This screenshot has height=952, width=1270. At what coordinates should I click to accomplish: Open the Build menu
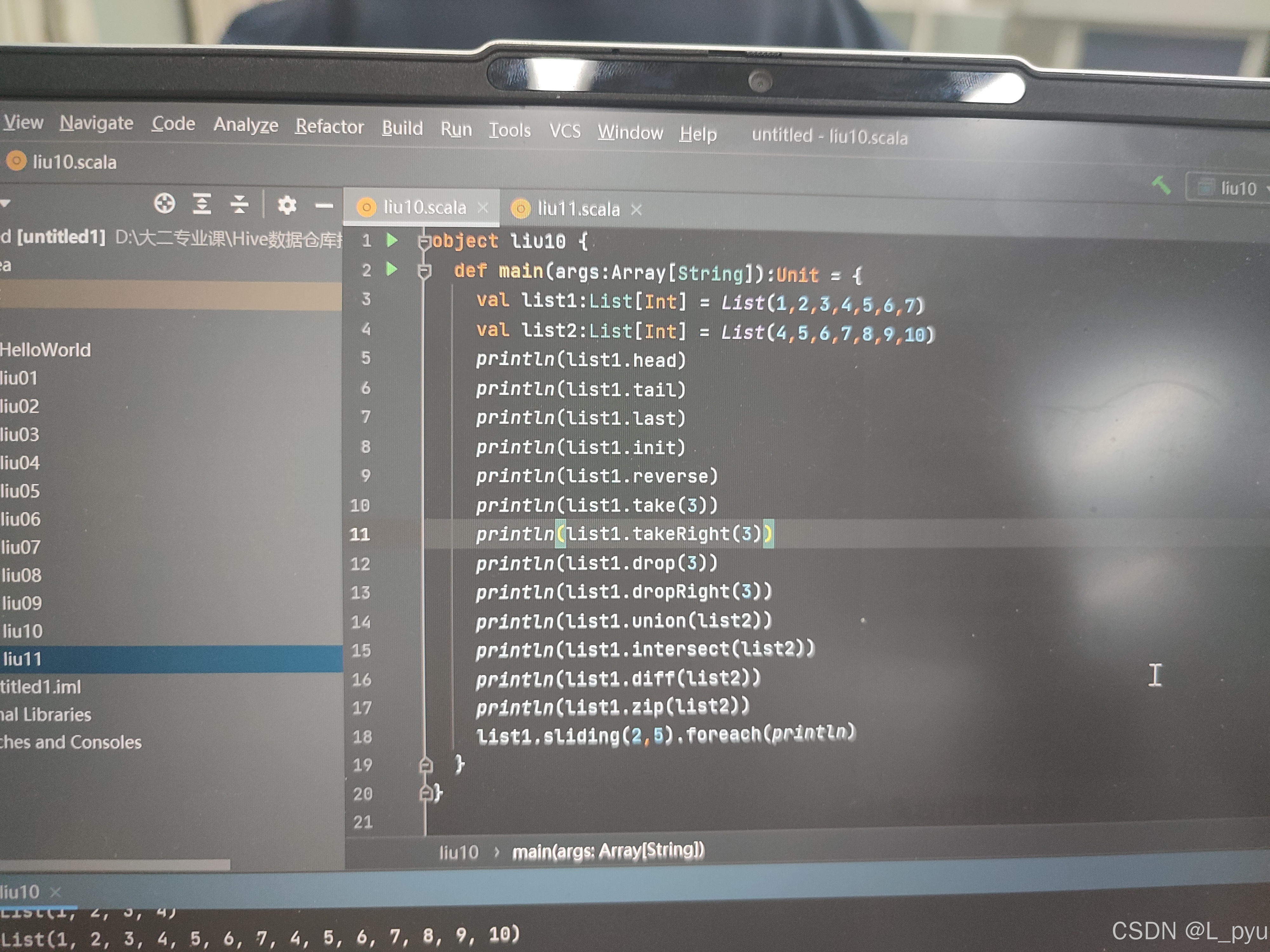(x=402, y=128)
